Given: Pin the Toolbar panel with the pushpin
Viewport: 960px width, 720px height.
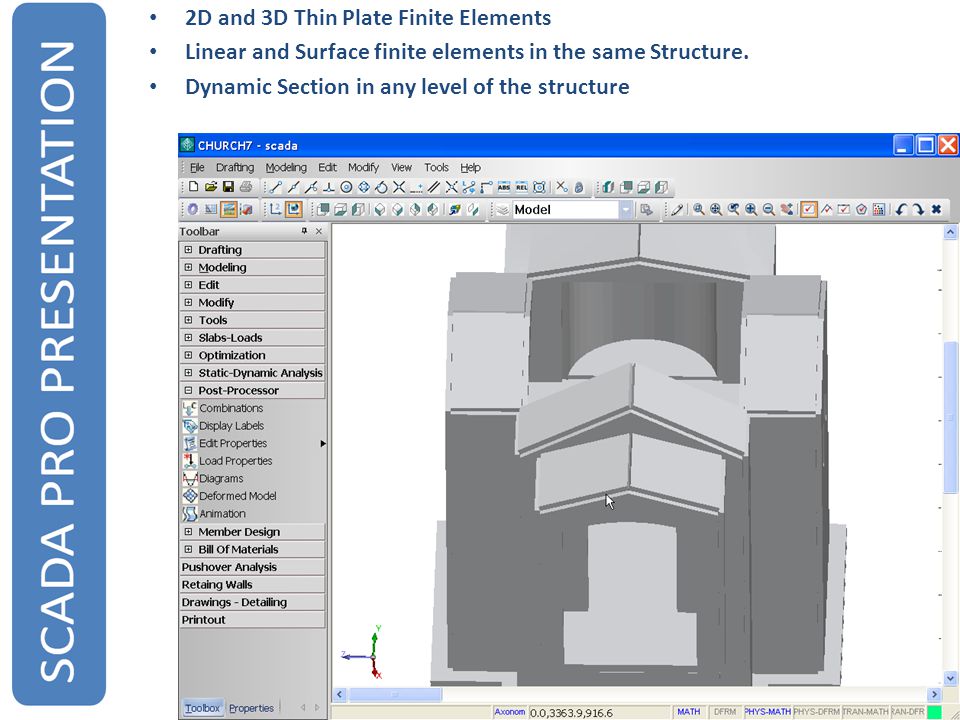Looking at the screenshot, I should [x=304, y=231].
